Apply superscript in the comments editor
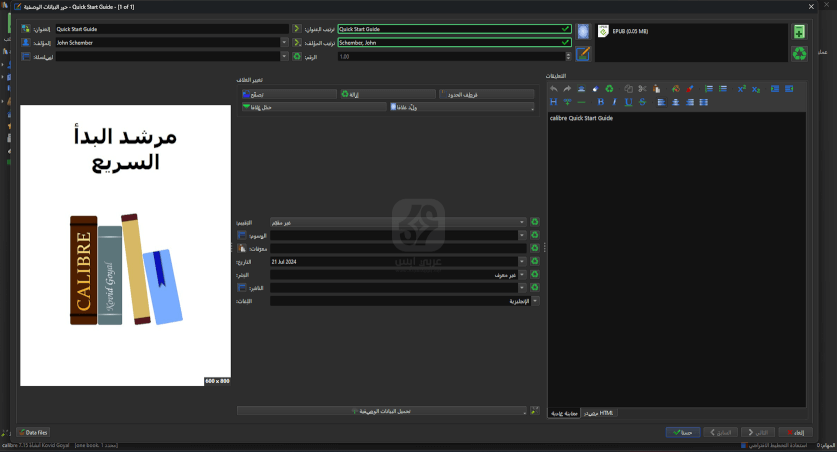This screenshot has height=452, width=837. click(742, 89)
